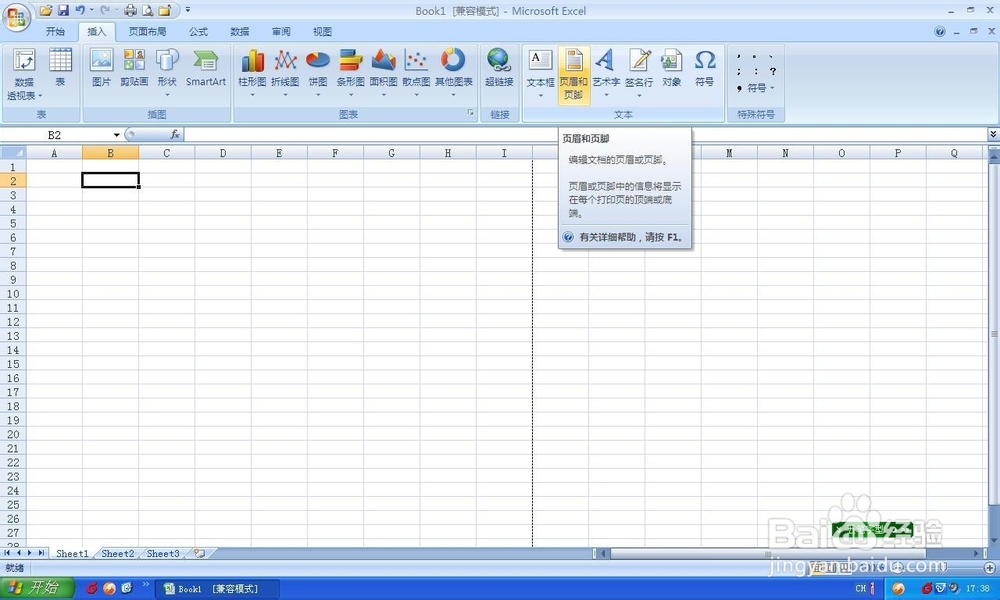
Task: Switch to the 页面布局 (Page Layout) tab
Action: click(x=147, y=31)
